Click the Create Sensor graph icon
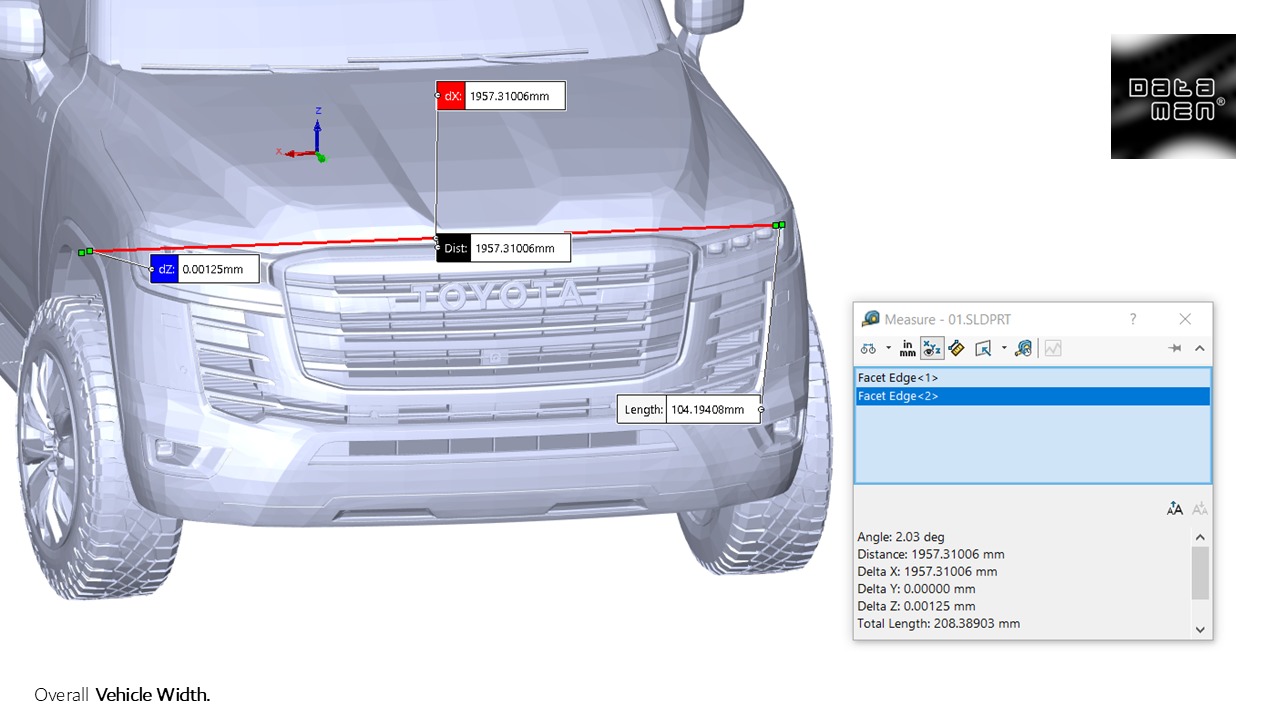 (1053, 348)
